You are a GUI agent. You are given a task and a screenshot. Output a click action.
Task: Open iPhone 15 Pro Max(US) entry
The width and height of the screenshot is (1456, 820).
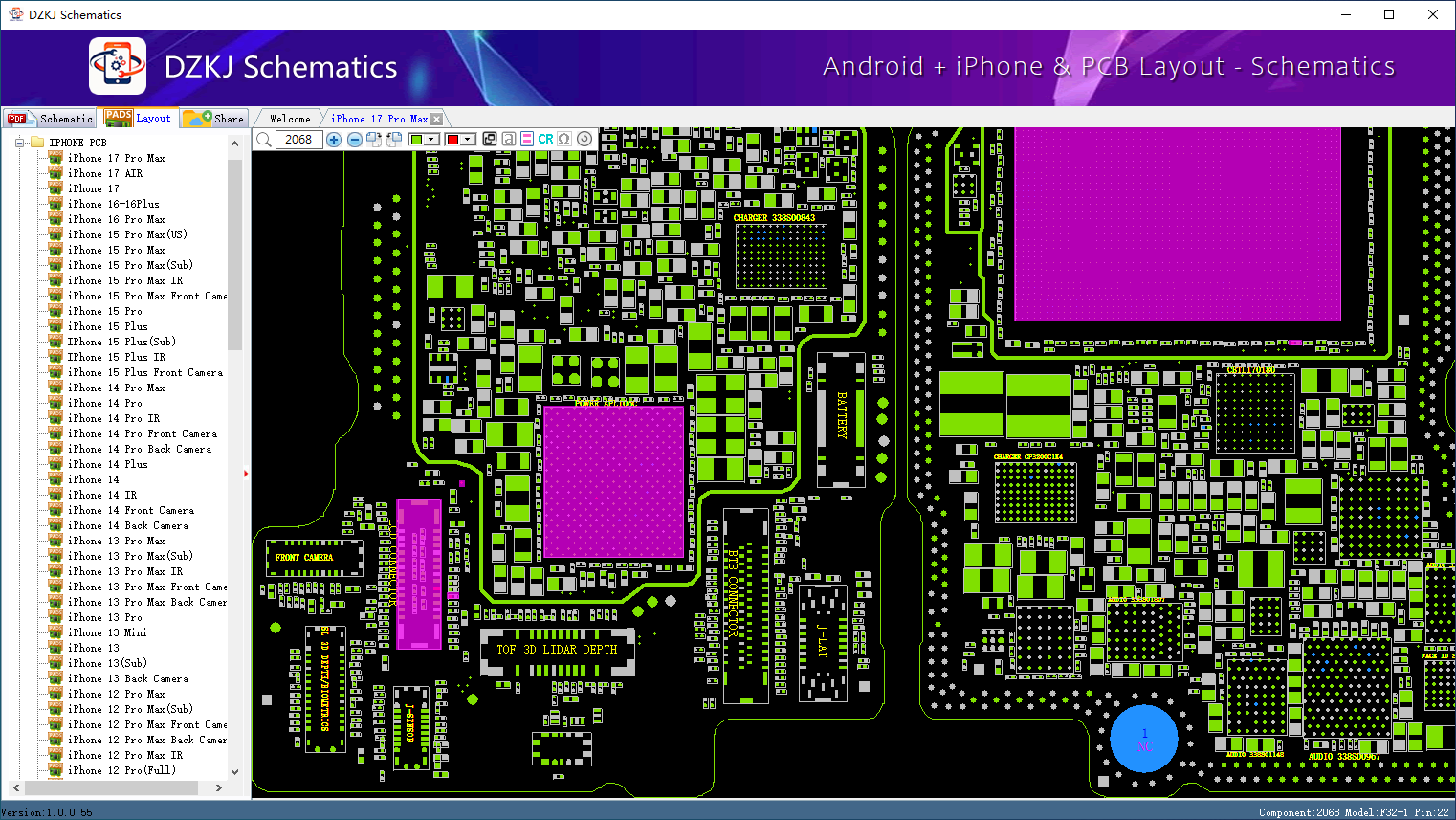(x=127, y=234)
